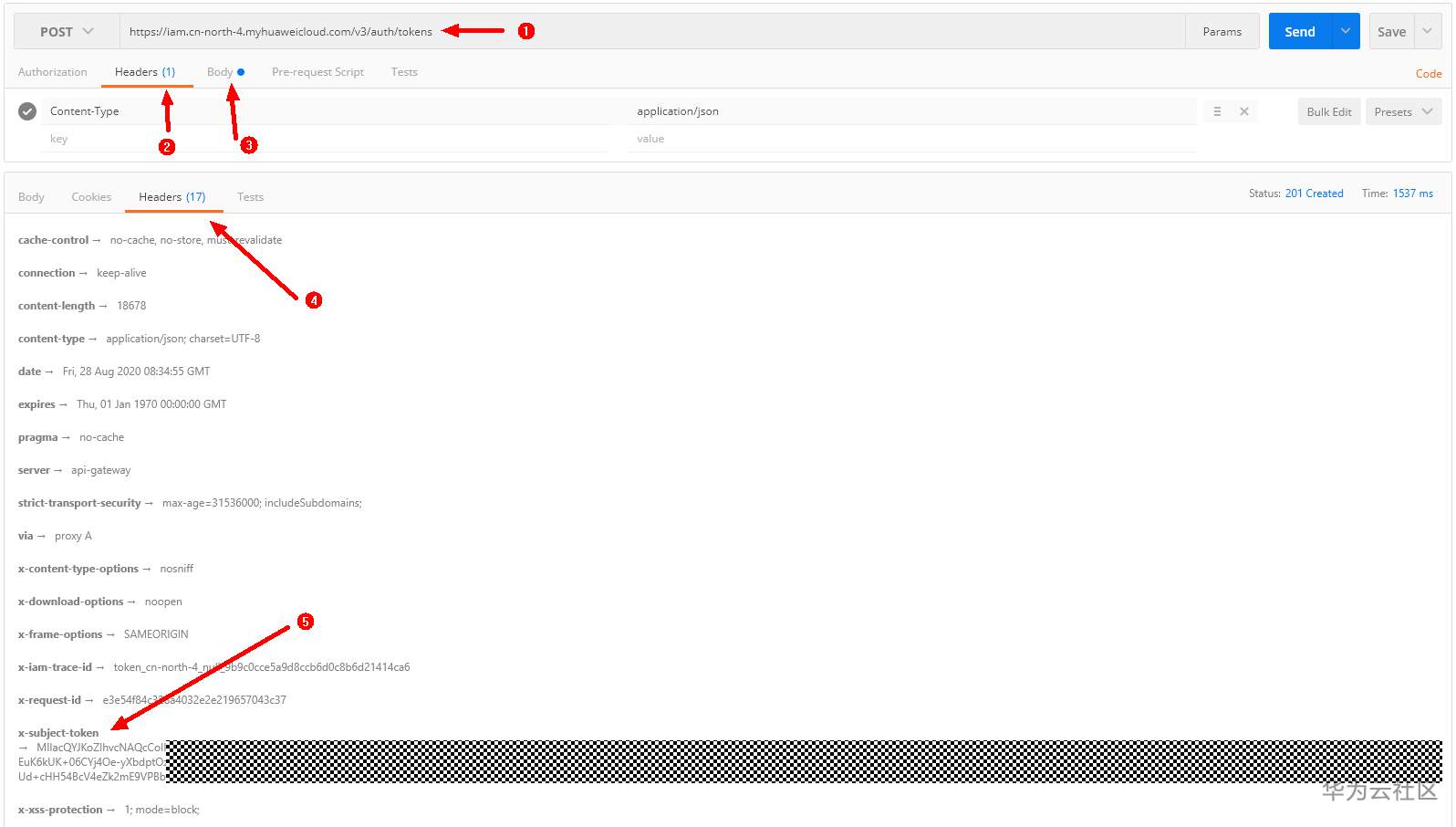Screen dimensions: 1456x827
Task: Select the server api-gateway value
Action: pos(100,470)
